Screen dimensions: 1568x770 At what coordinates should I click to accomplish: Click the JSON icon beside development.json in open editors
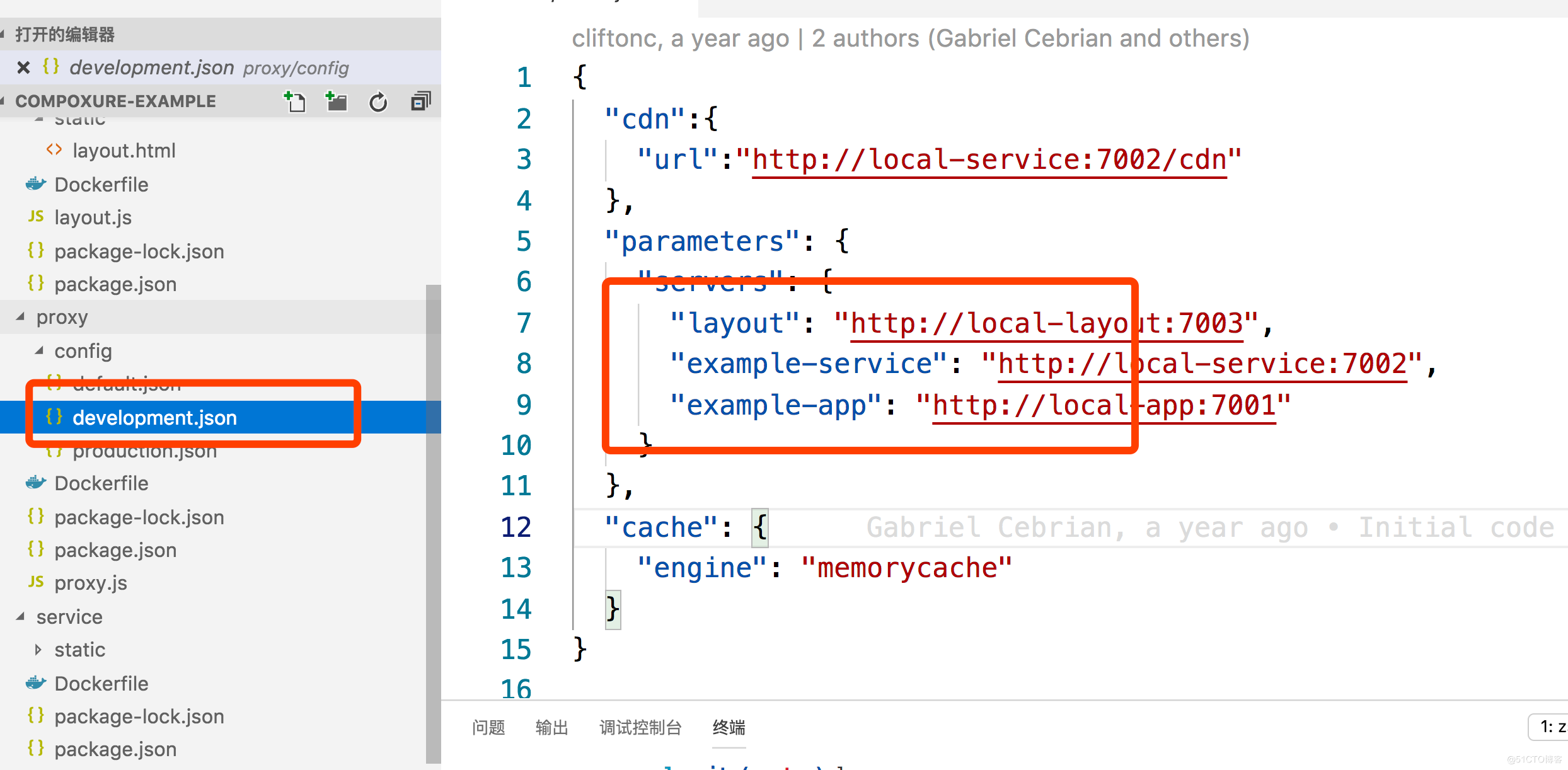pyautogui.click(x=51, y=66)
